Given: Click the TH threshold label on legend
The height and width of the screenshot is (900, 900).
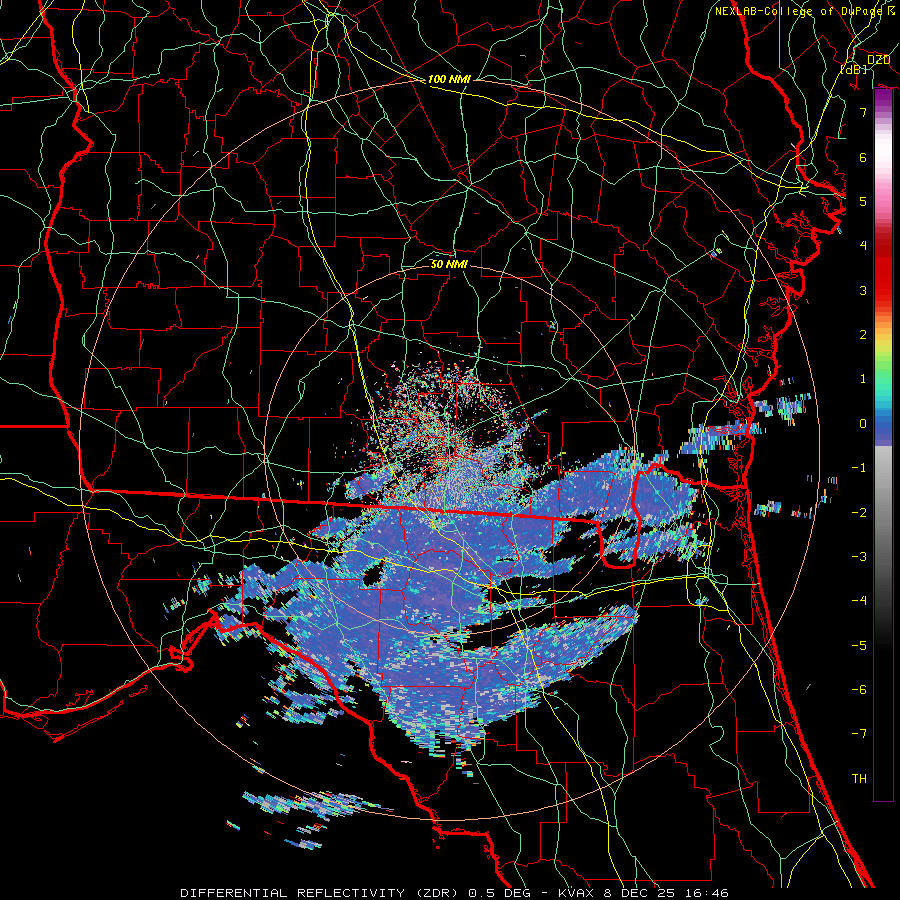Looking at the screenshot, I should 859,779.
